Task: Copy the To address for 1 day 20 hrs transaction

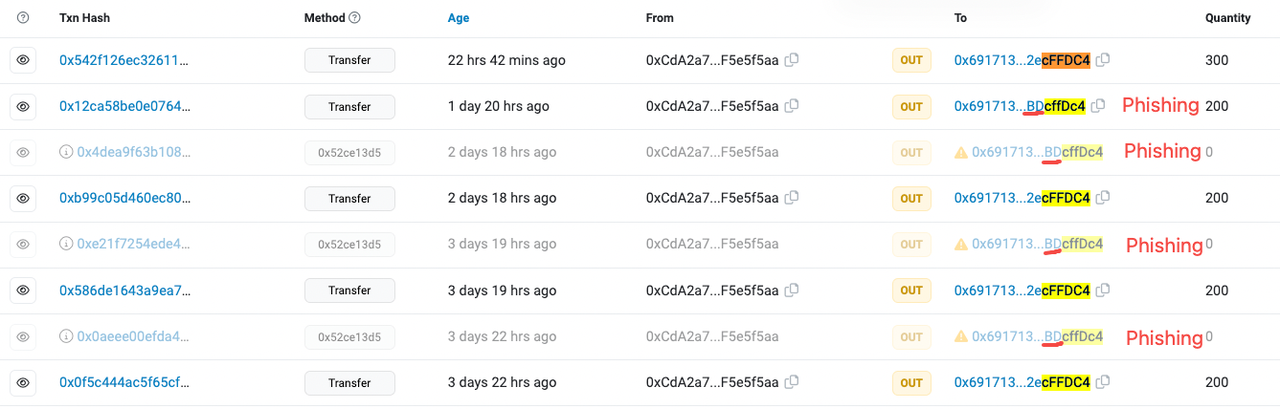Action: pos(1098,106)
